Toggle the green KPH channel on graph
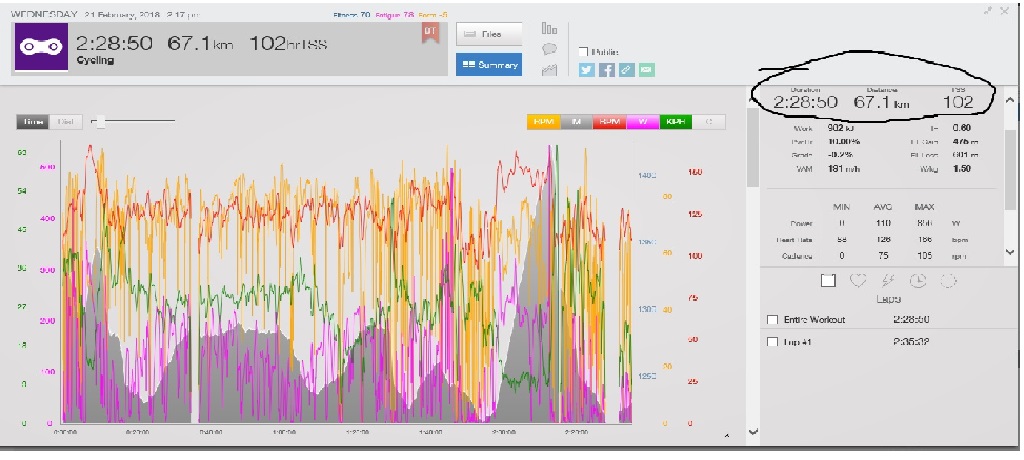This screenshot has width=1024, height=460. pos(675,122)
